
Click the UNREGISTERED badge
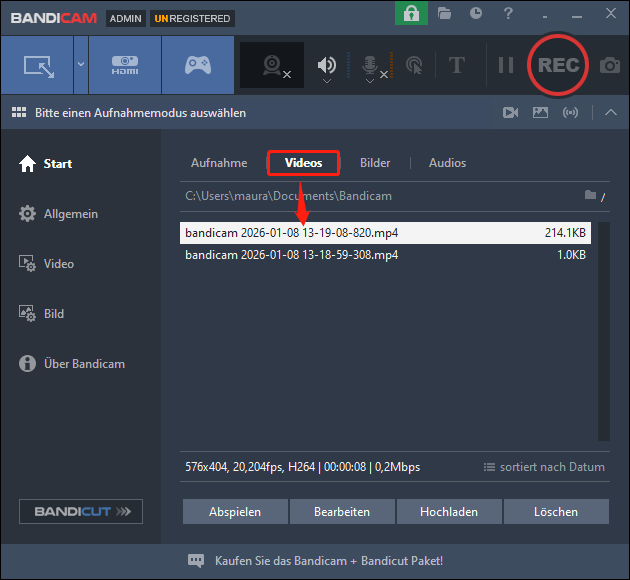coord(192,18)
